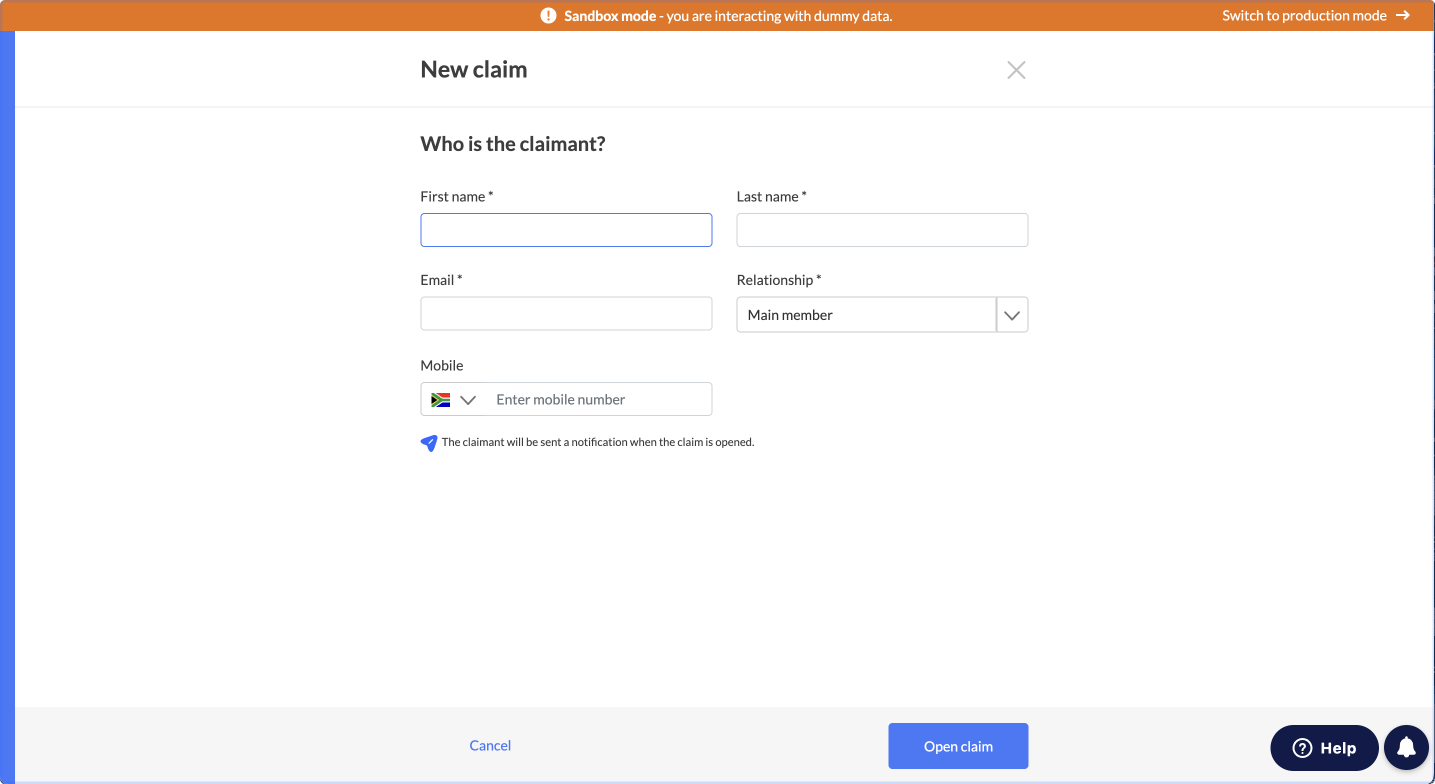
Task: Click the Enter mobile number field
Action: tap(600, 400)
